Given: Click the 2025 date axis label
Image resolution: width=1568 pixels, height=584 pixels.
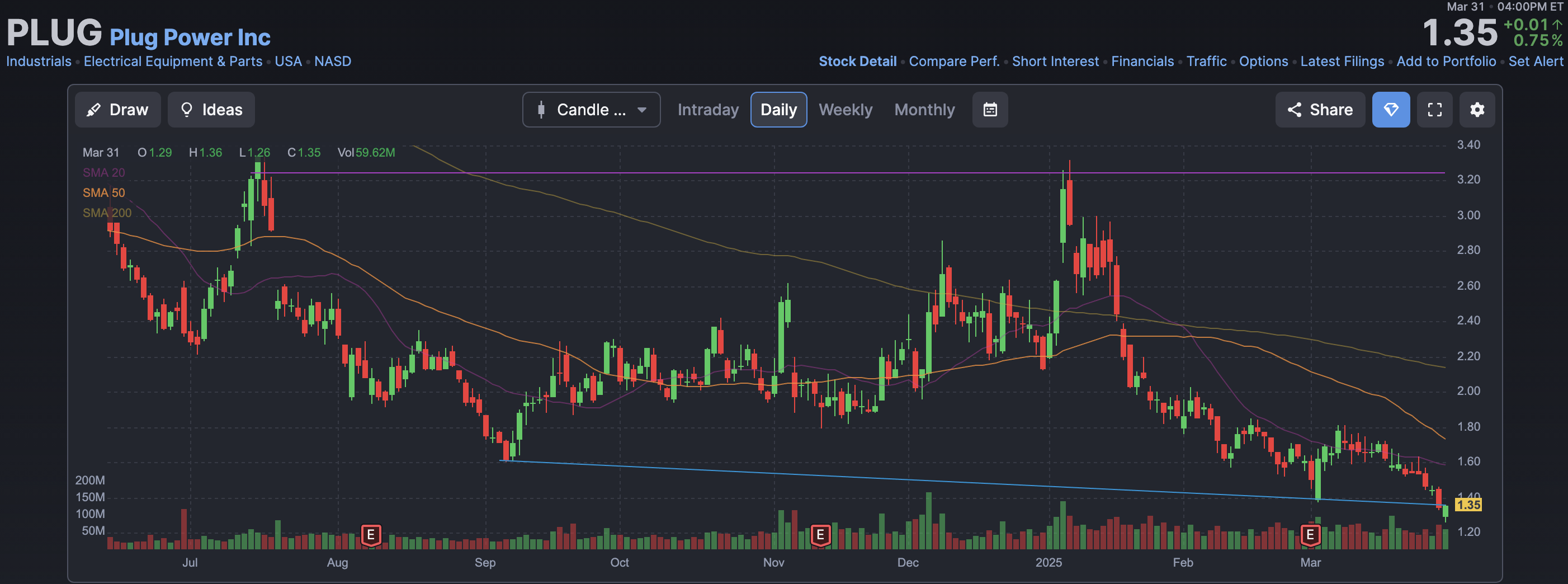Looking at the screenshot, I should click(1048, 563).
